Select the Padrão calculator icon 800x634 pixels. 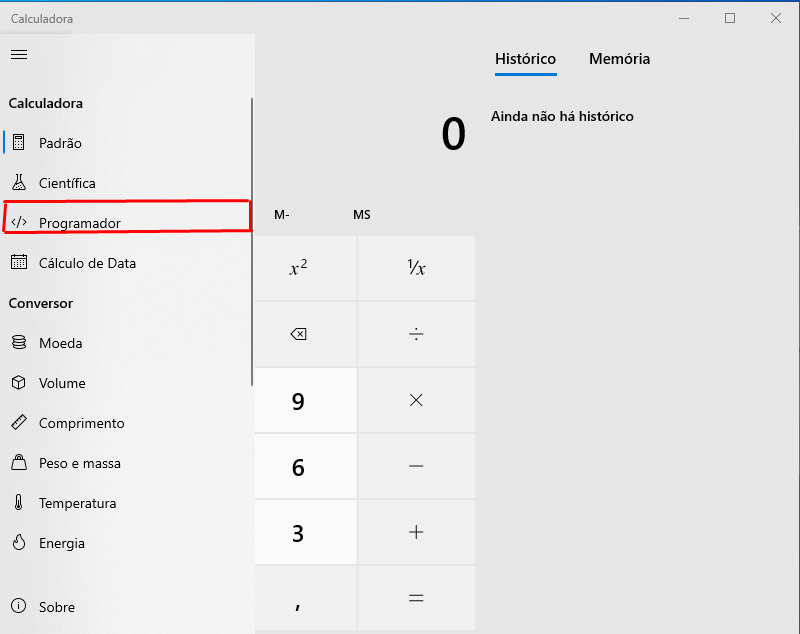19,143
